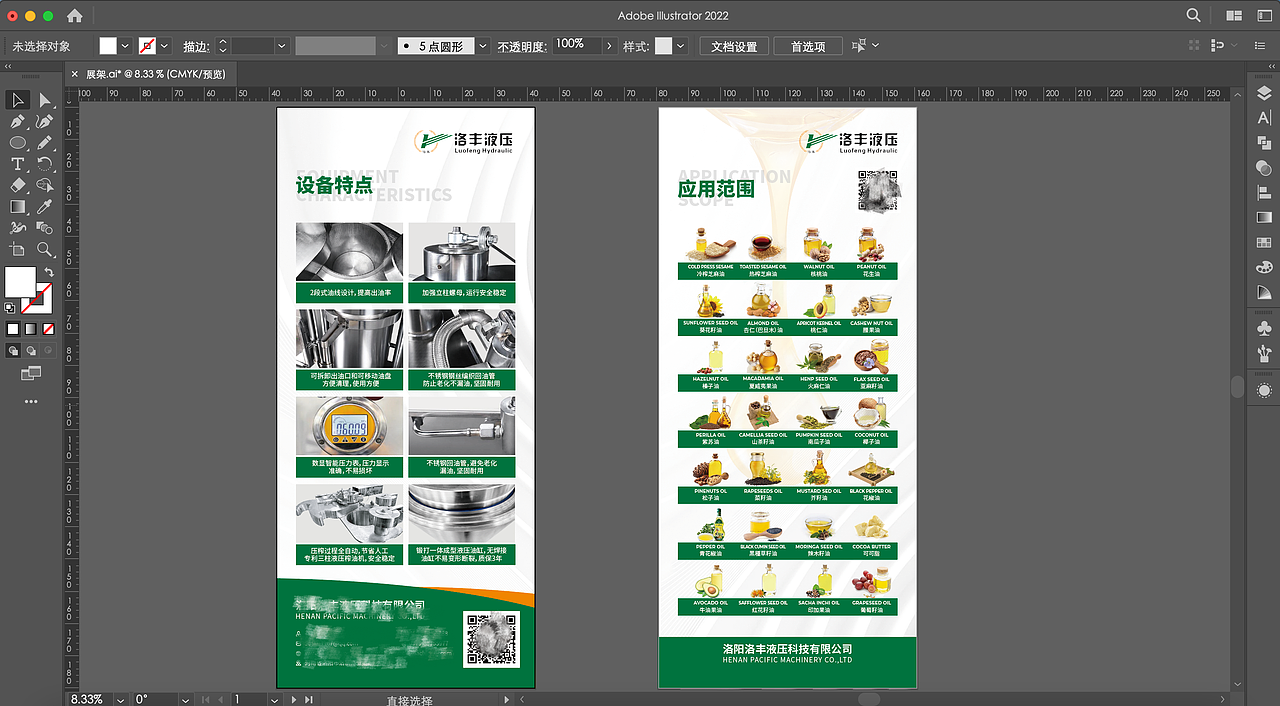
Task: Collapse the right panel dock double-arrow
Action: click(x=1271, y=67)
